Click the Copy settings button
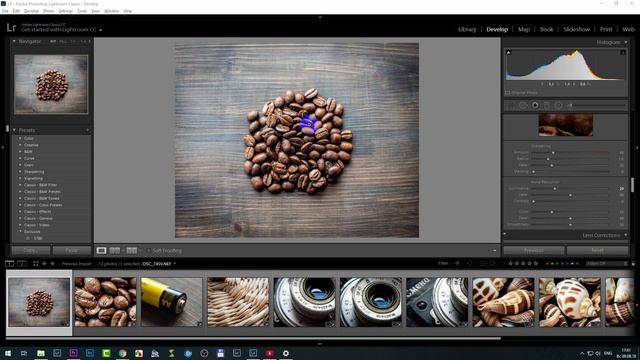 point(31,250)
